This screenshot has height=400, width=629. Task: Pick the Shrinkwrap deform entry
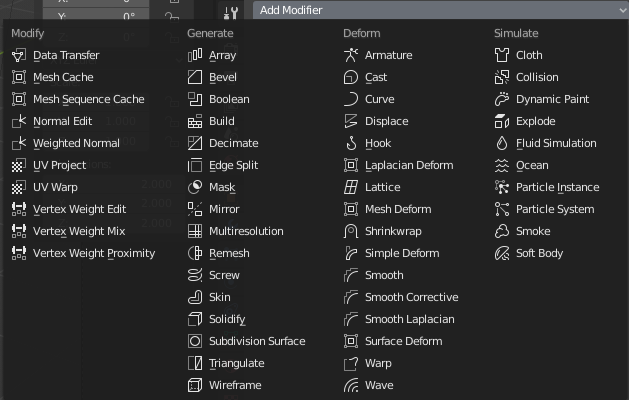[x=393, y=231]
